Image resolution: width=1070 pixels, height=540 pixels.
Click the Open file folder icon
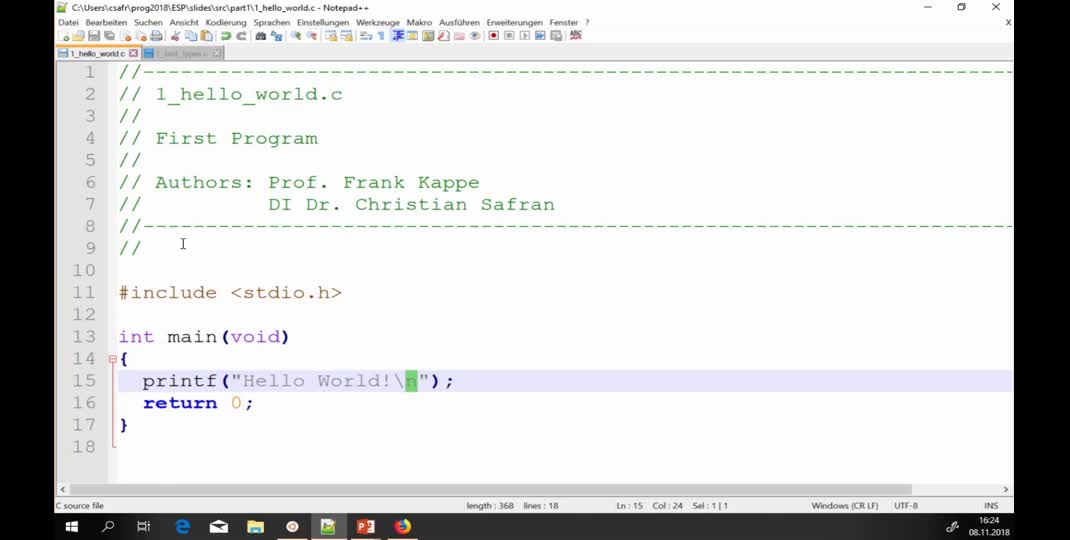[x=78, y=35]
